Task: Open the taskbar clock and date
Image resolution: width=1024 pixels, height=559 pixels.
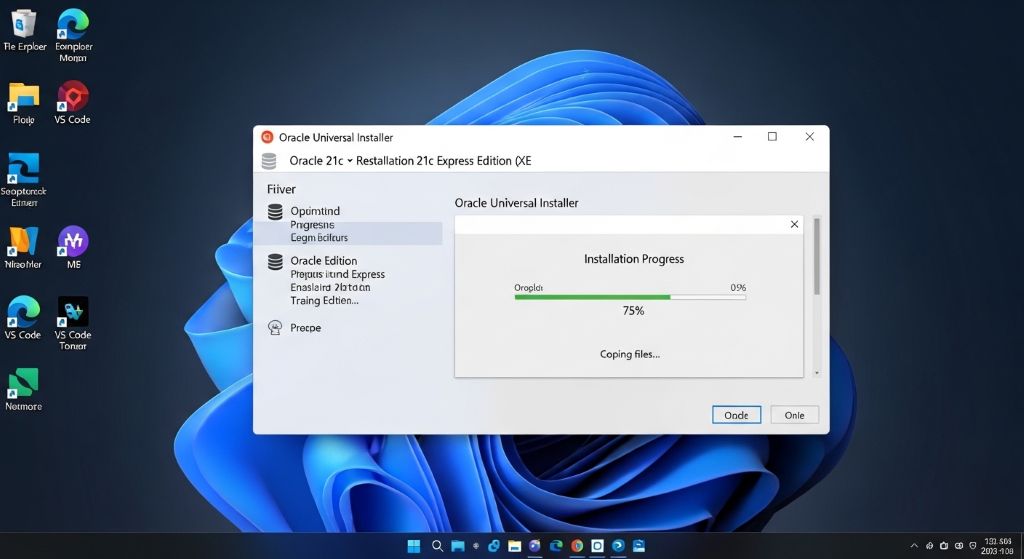Action: (997, 547)
